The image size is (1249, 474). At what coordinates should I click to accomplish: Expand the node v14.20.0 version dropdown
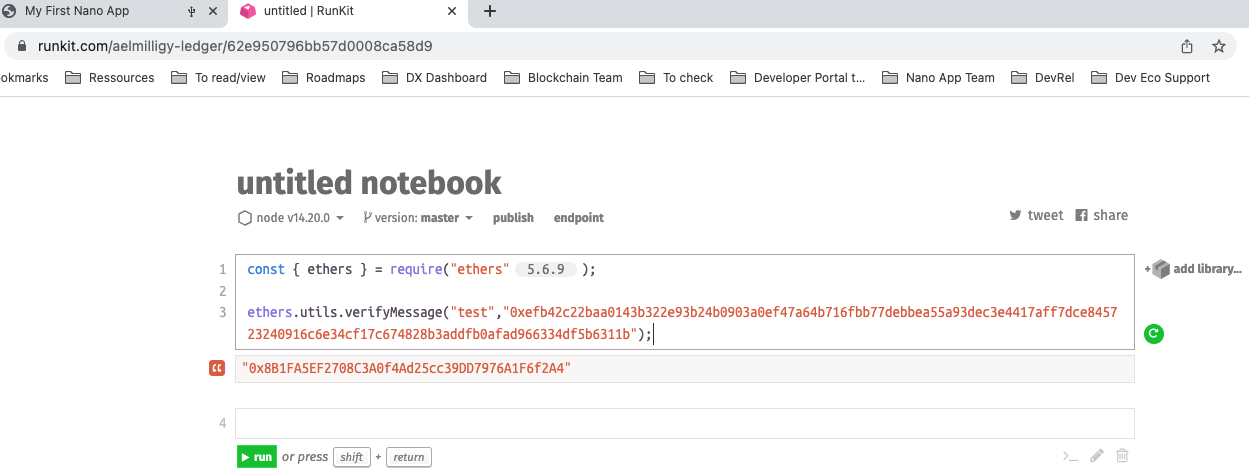[291, 217]
